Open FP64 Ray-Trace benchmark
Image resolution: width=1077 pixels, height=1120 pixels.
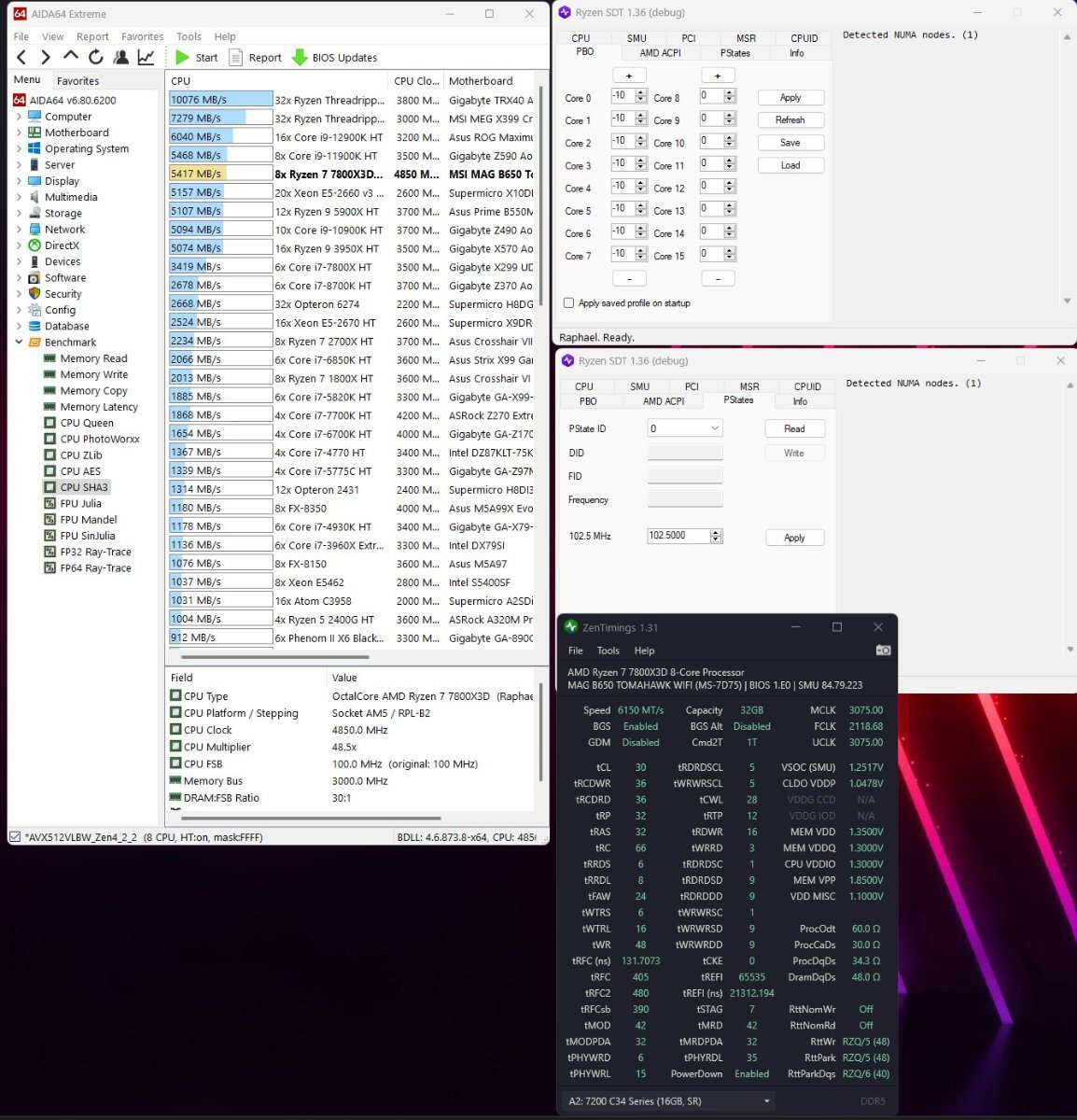point(95,568)
